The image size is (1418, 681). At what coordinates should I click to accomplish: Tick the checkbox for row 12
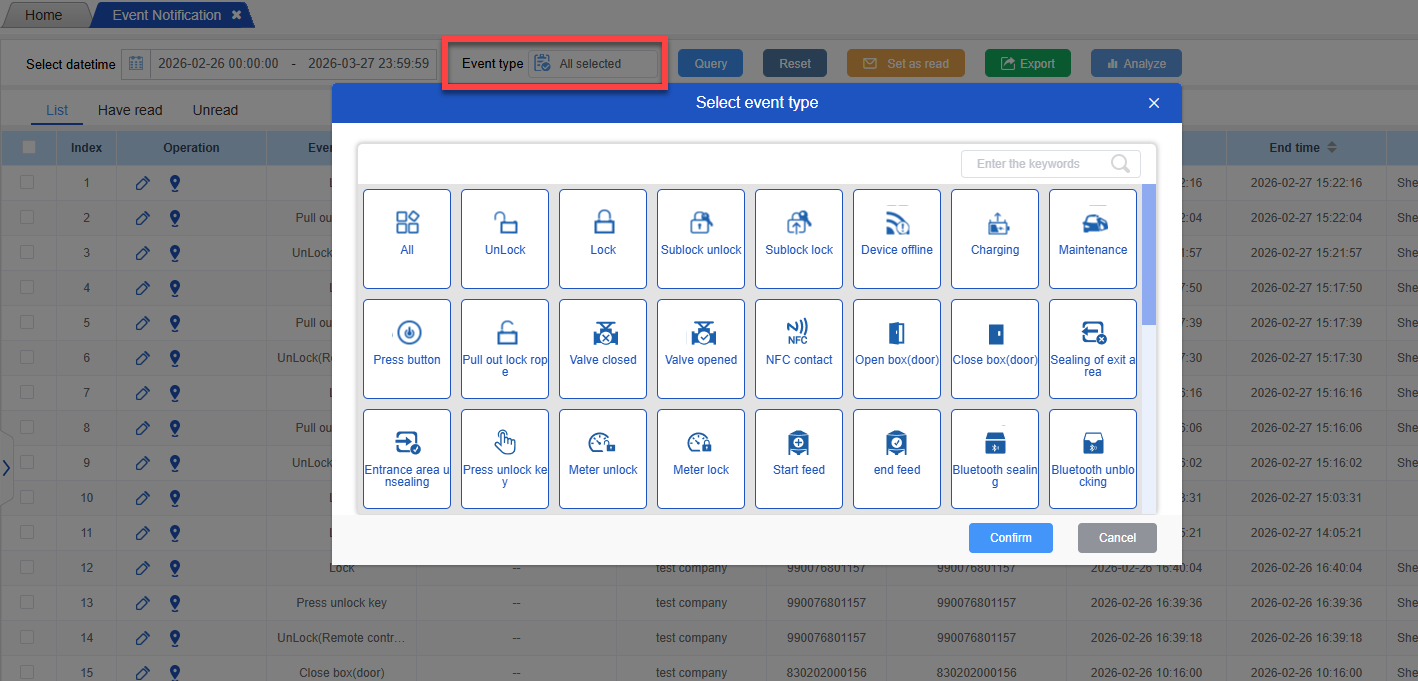click(27, 568)
